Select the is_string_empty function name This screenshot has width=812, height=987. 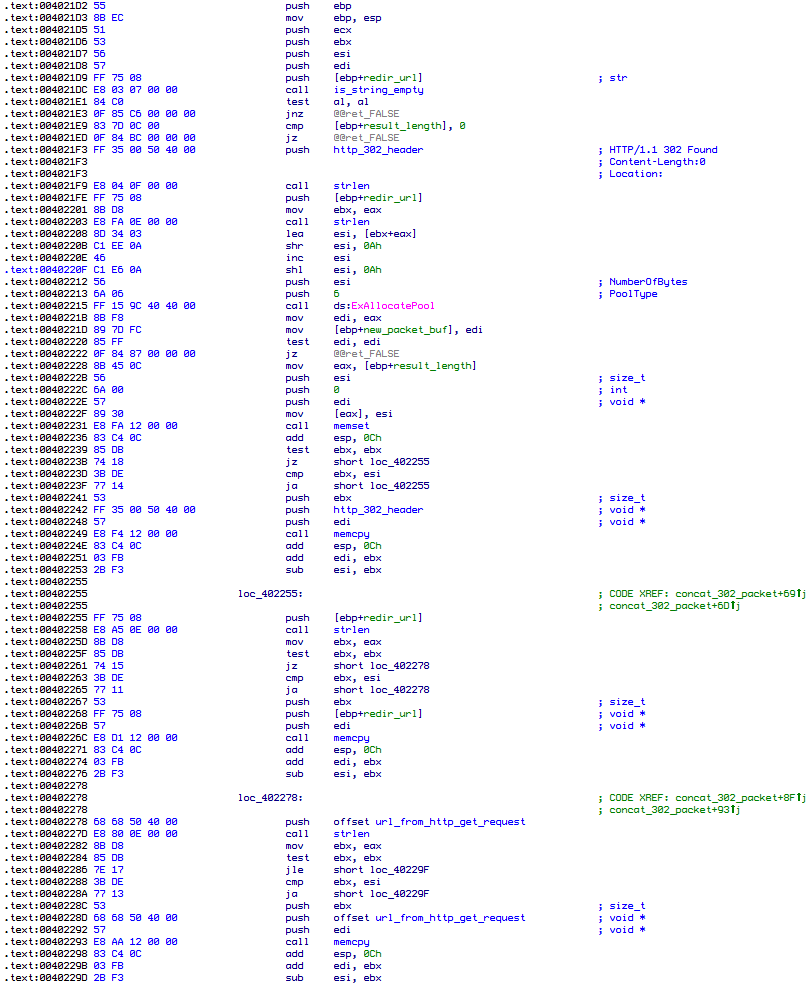point(378,90)
